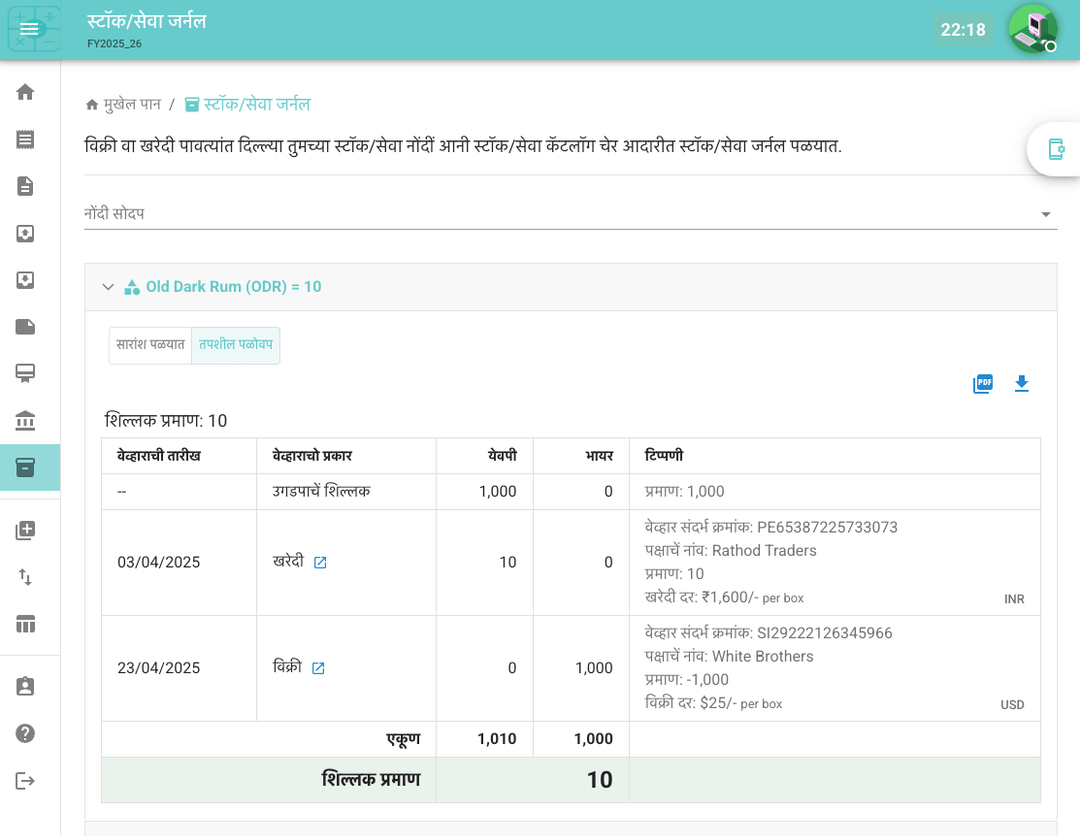Download the detailed stock report

point(1021,383)
